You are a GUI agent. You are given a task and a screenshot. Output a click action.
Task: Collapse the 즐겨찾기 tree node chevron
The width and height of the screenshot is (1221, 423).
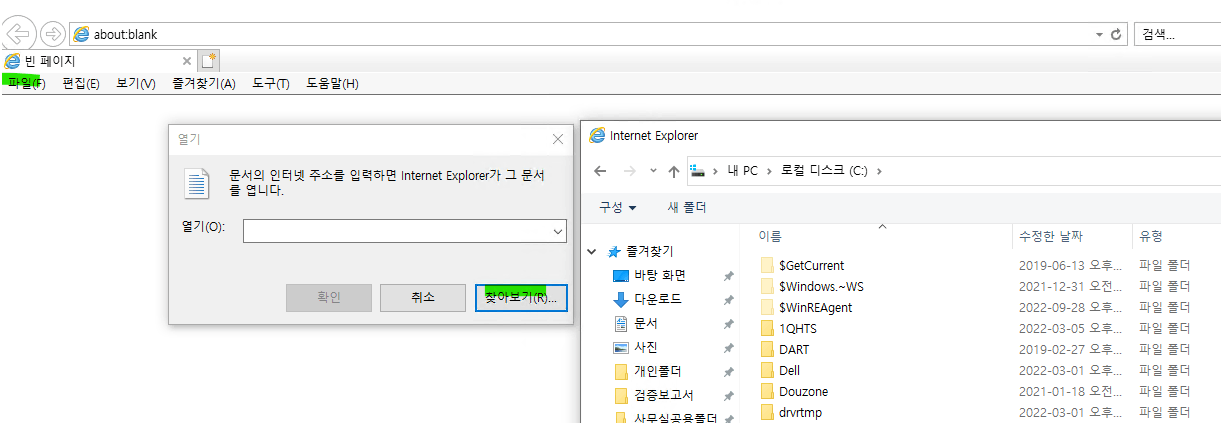pos(593,251)
